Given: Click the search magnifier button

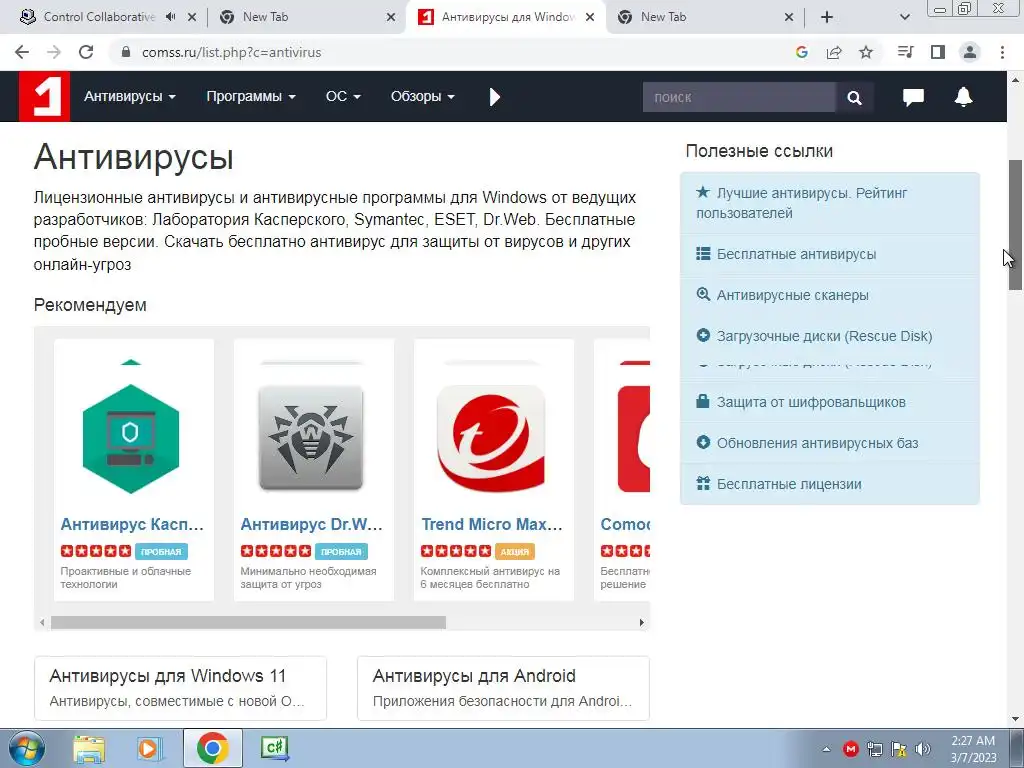Looking at the screenshot, I should pyautogui.click(x=854, y=97).
